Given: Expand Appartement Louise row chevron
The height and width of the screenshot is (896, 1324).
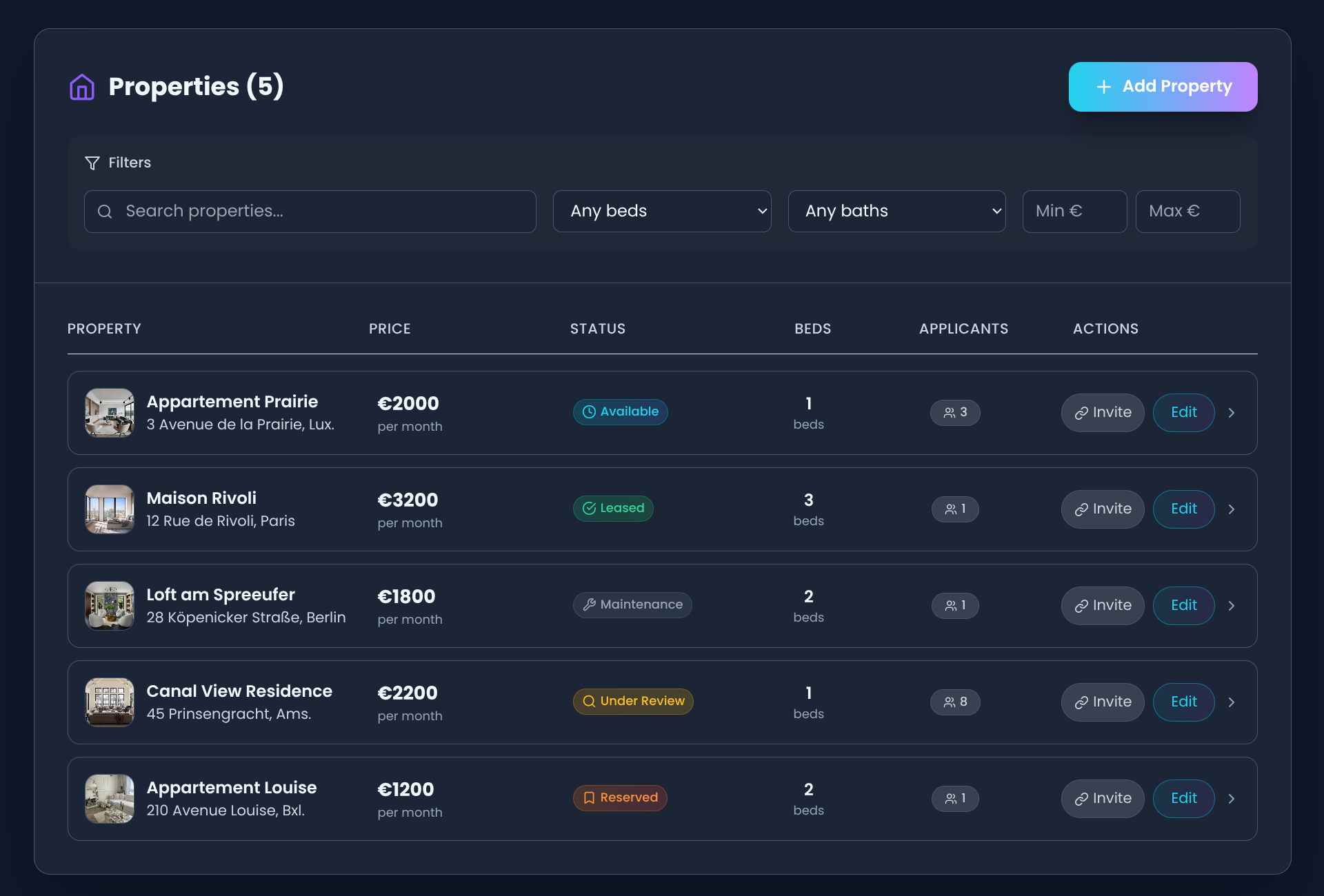Looking at the screenshot, I should tap(1232, 799).
